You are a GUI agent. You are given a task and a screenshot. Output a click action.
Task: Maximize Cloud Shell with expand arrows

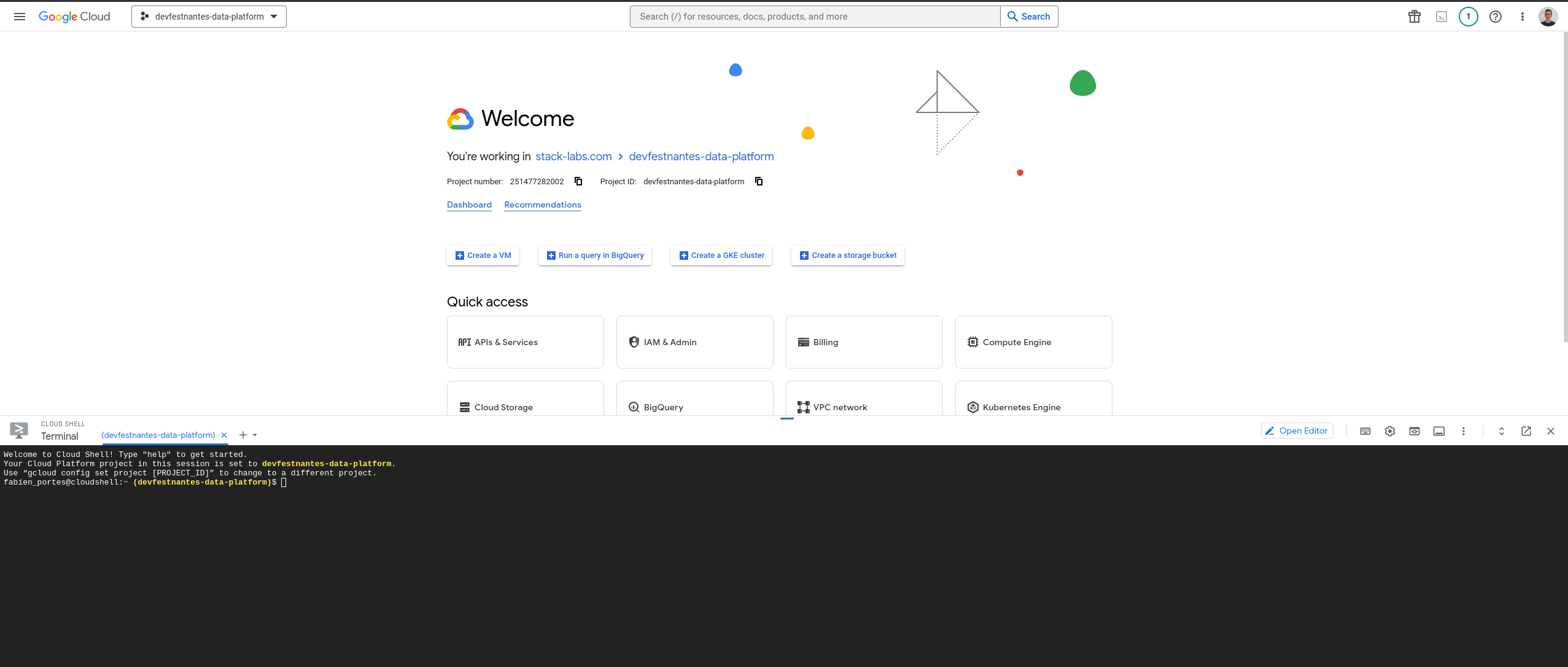(x=1502, y=431)
